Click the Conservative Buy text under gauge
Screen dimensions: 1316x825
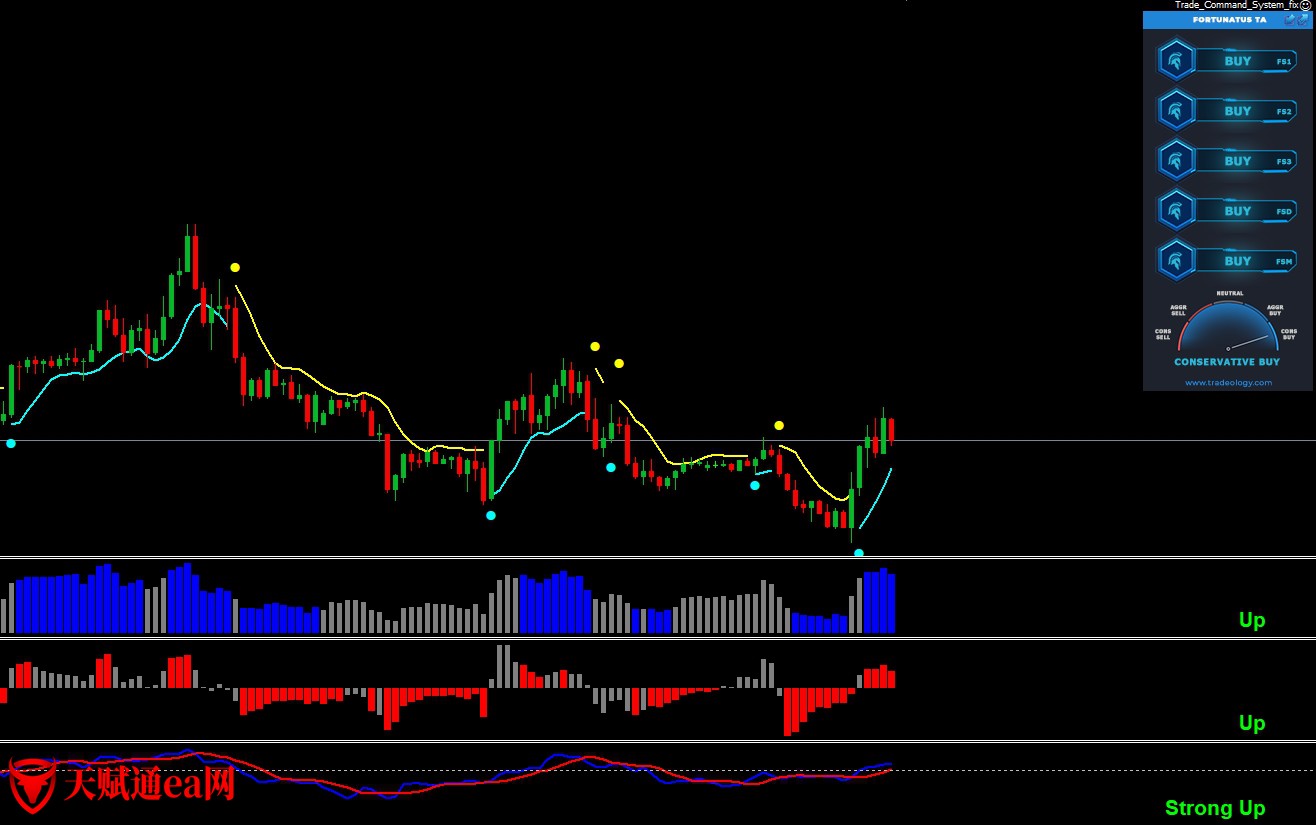(x=1226, y=362)
